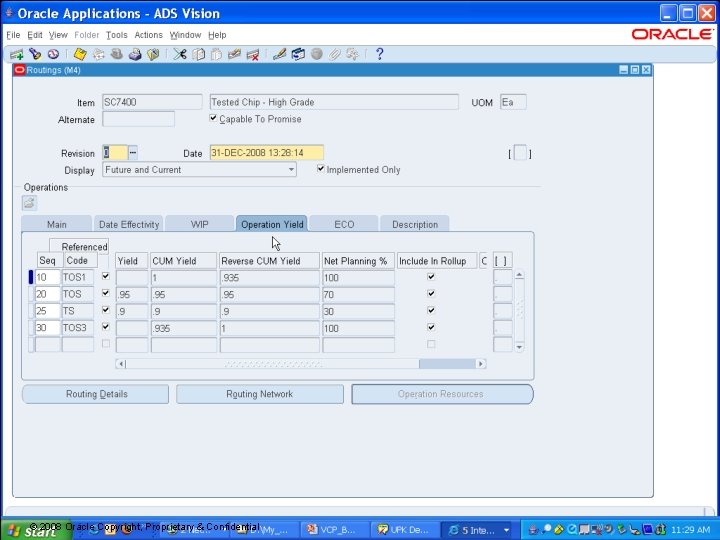Click the Seq field with value 25
This screenshot has height=540, width=720.
pyautogui.click(x=47, y=311)
